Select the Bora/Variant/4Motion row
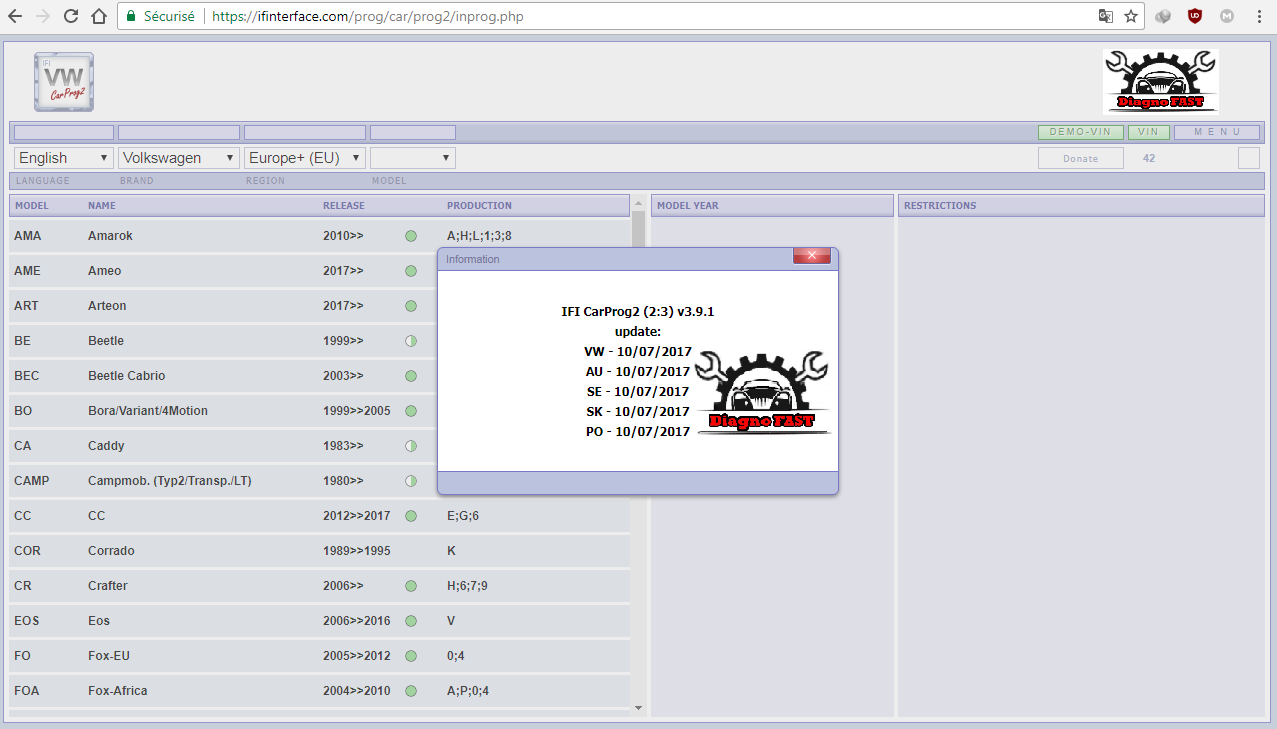Viewport: 1277px width, 729px height. coord(320,411)
